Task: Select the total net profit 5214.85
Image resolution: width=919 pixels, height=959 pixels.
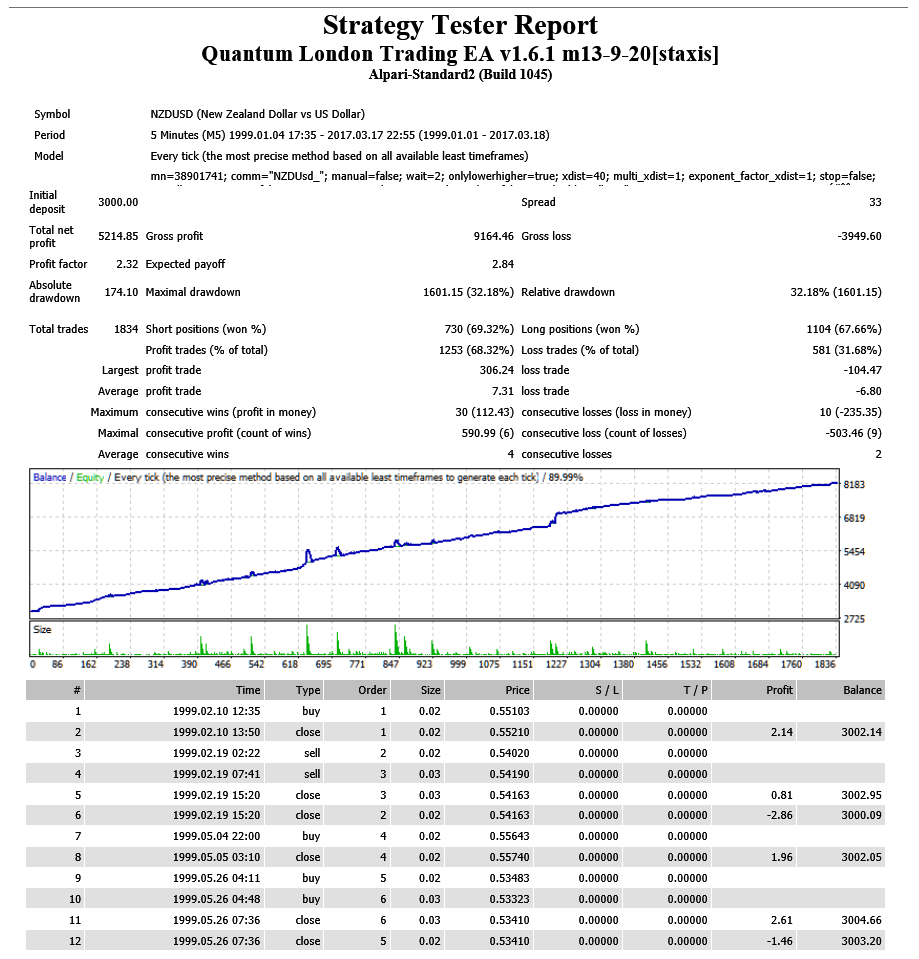Action: (118, 236)
